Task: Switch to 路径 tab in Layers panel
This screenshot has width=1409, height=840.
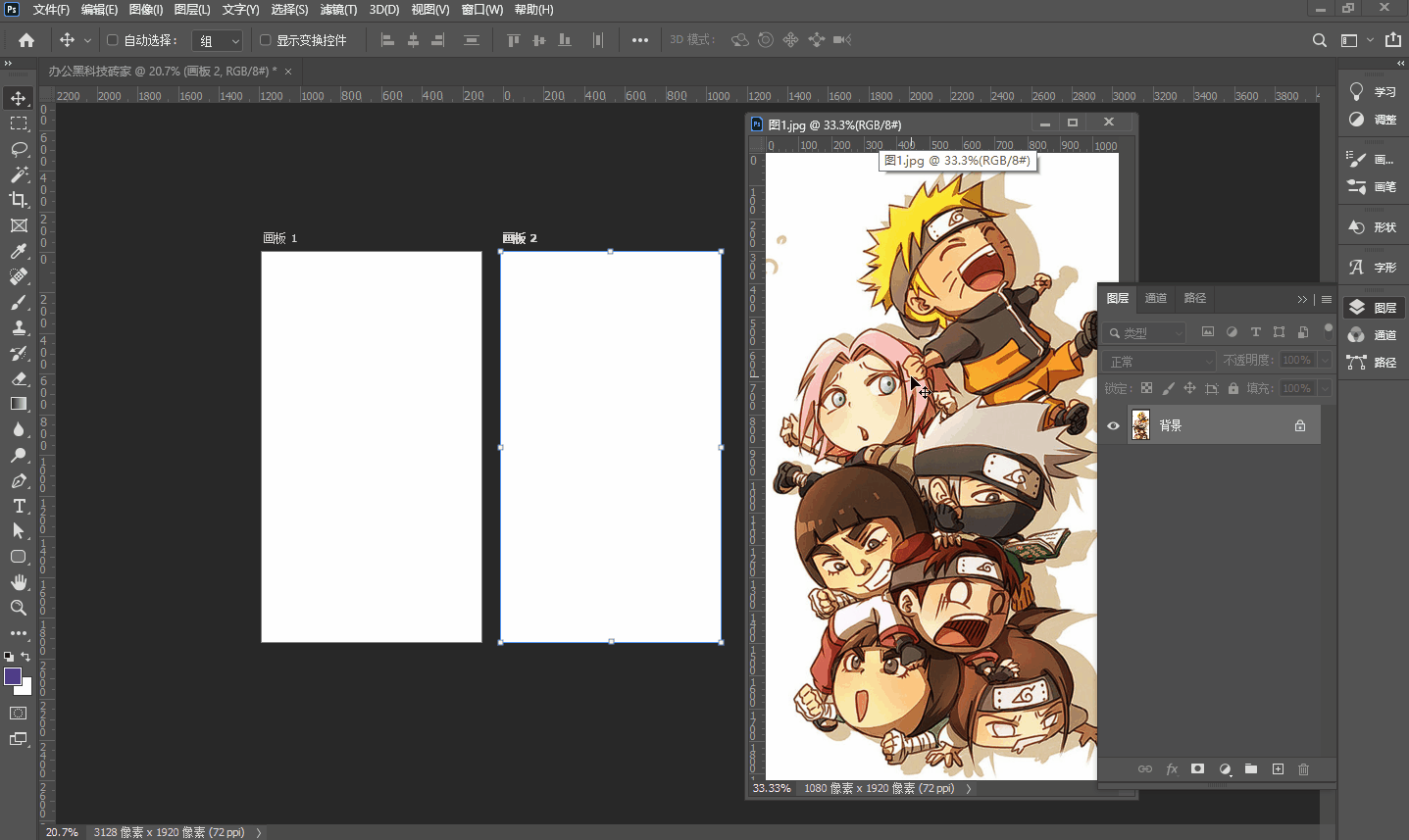Action: tap(1195, 298)
